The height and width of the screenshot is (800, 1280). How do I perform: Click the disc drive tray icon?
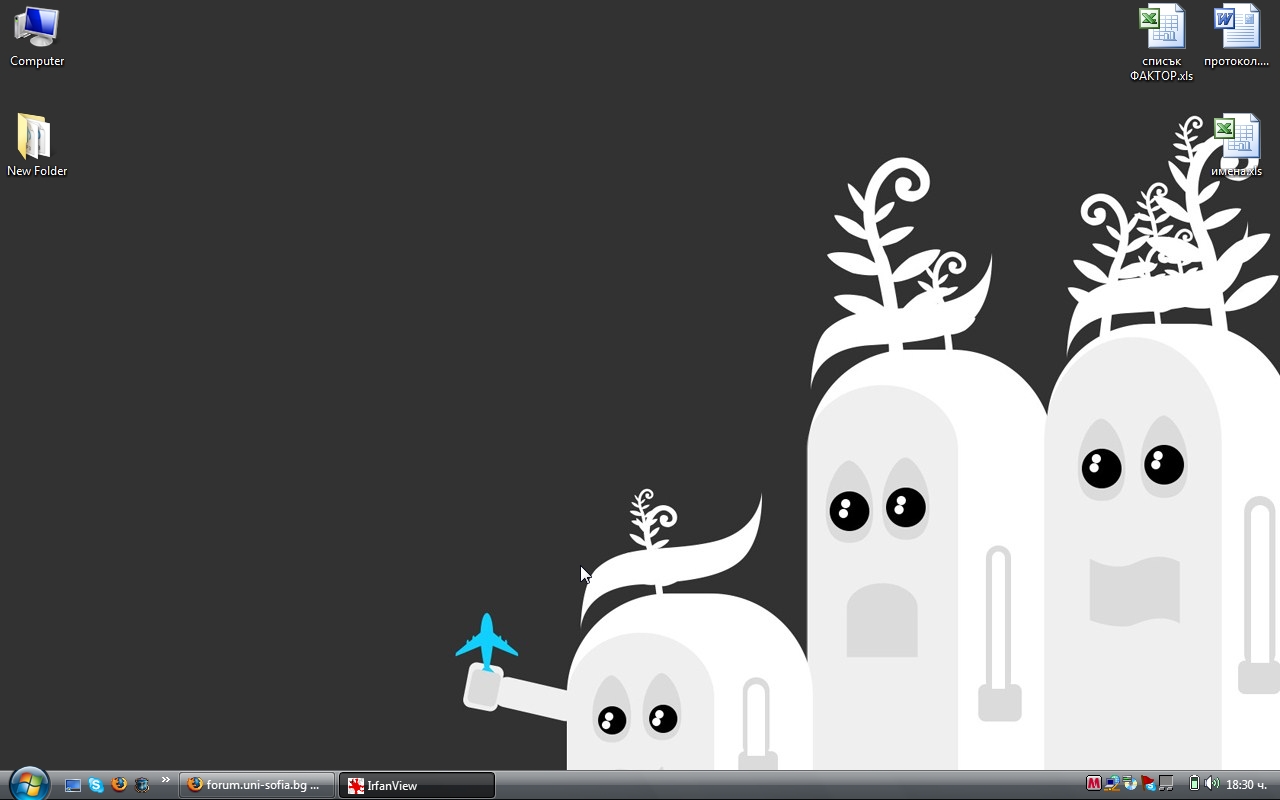coord(1129,784)
